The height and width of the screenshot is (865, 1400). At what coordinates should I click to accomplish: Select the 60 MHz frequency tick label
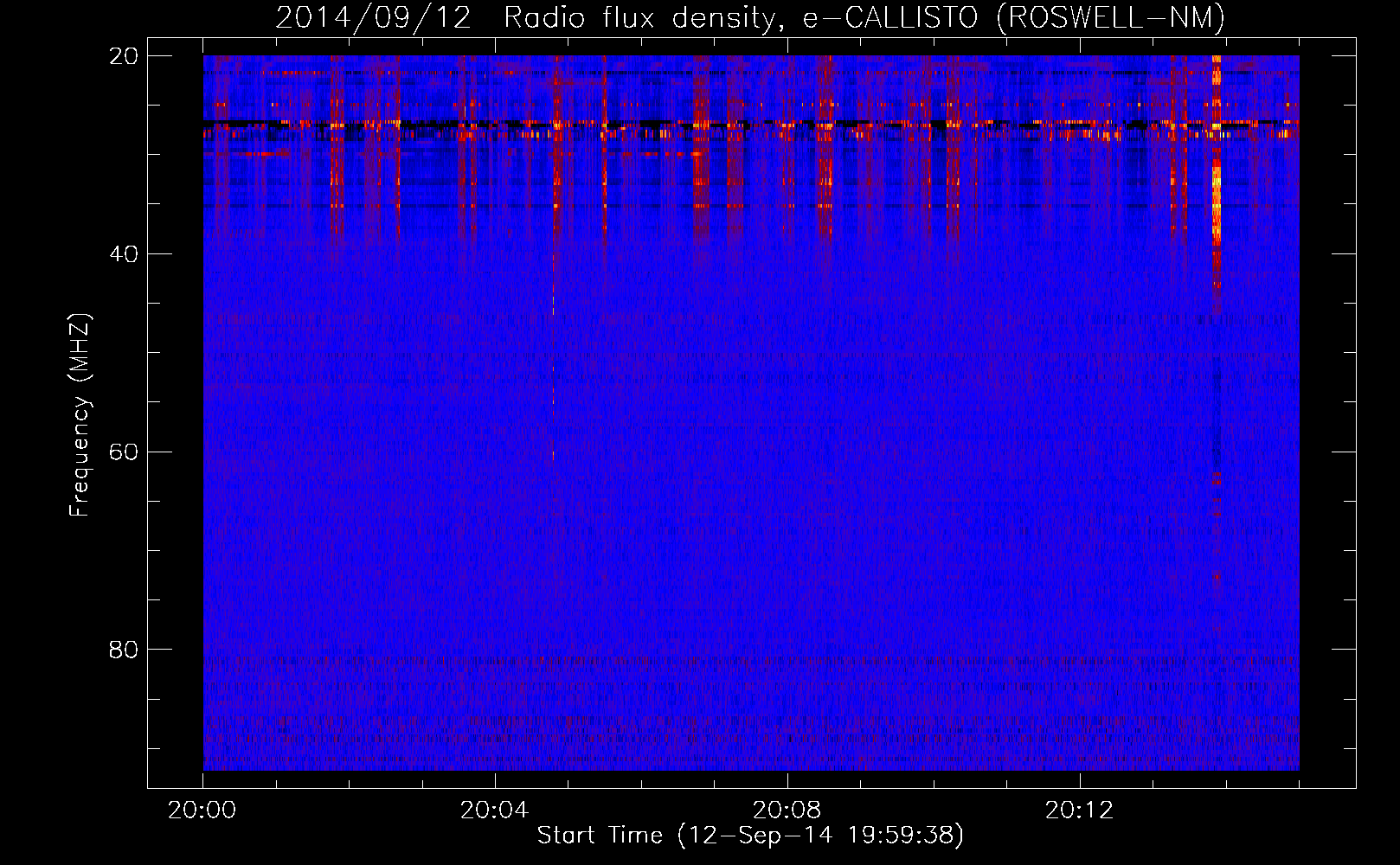pos(125,452)
